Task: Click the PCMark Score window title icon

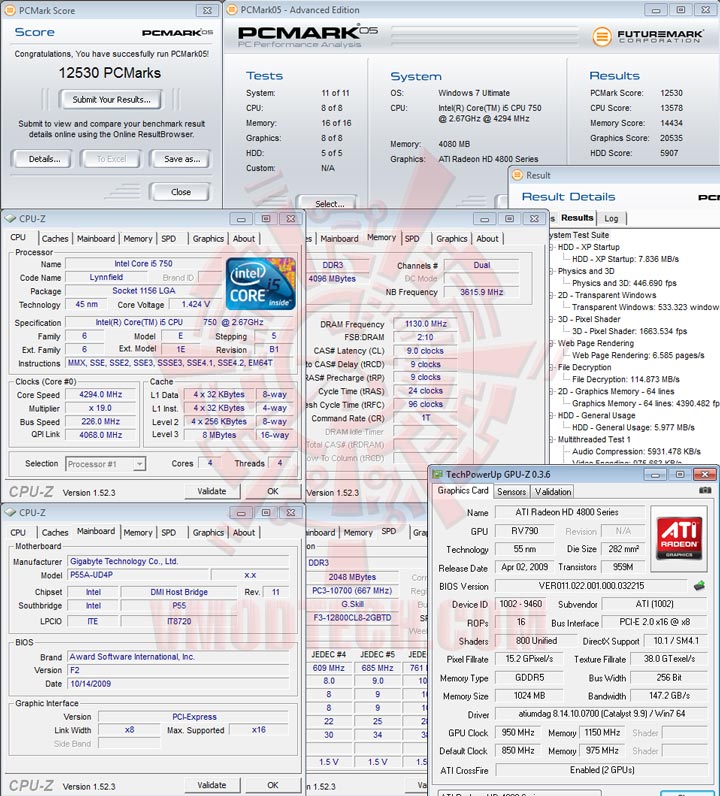Action: click(x=10, y=10)
